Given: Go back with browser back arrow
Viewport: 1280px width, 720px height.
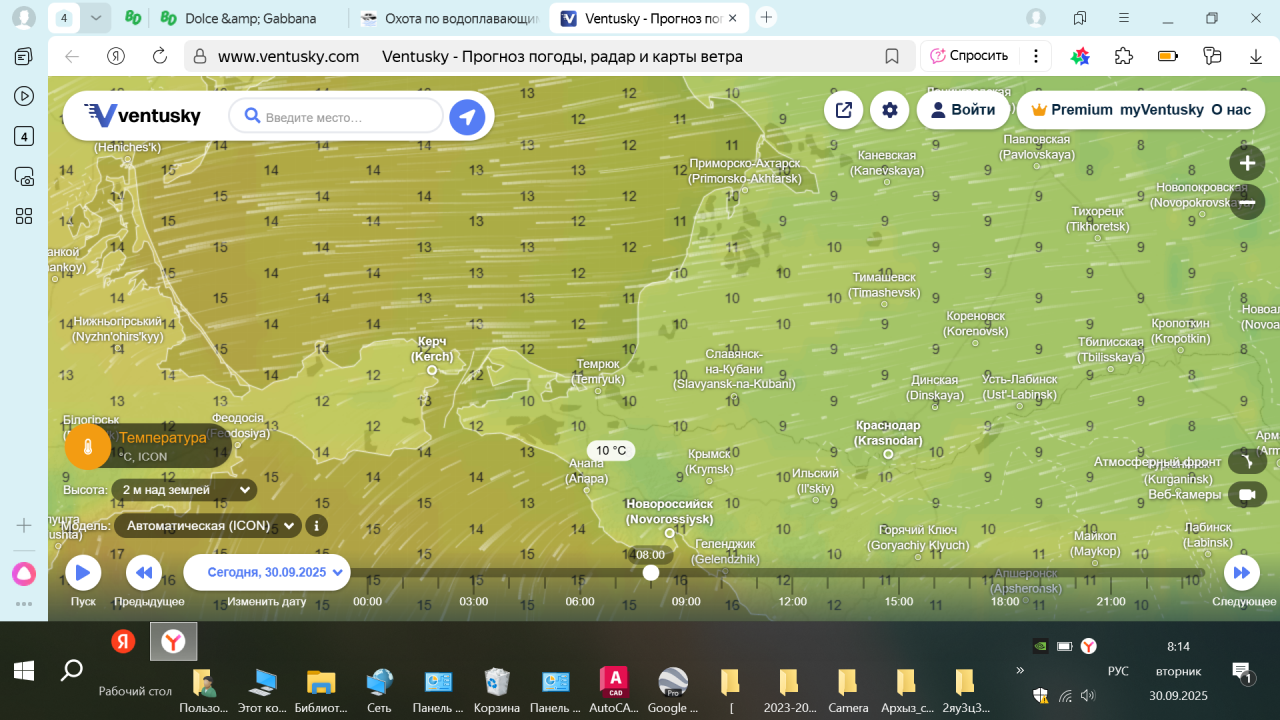Looking at the screenshot, I should [x=72, y=56].
